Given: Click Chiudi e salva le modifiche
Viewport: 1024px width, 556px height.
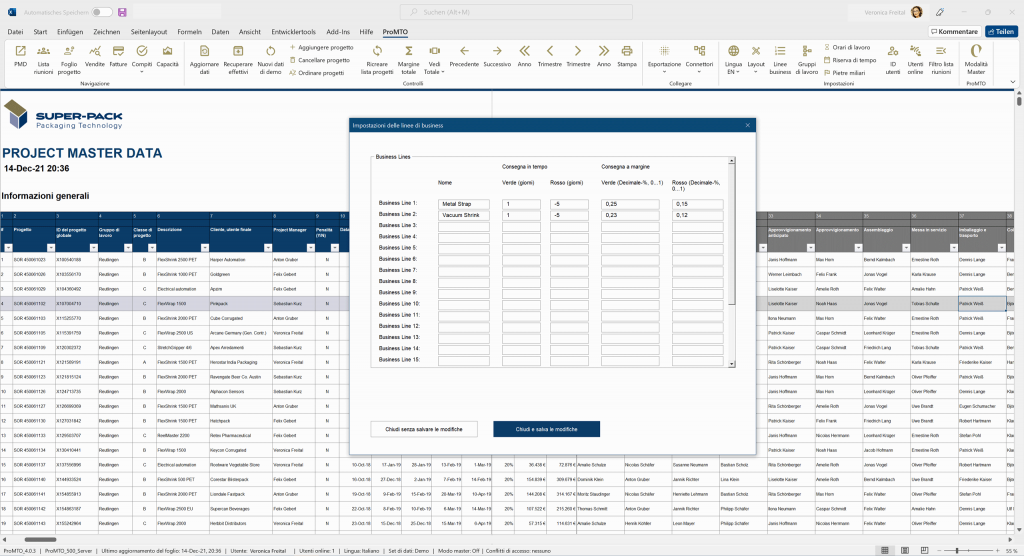Looking at the screenshot, I should tap(546, 429).
